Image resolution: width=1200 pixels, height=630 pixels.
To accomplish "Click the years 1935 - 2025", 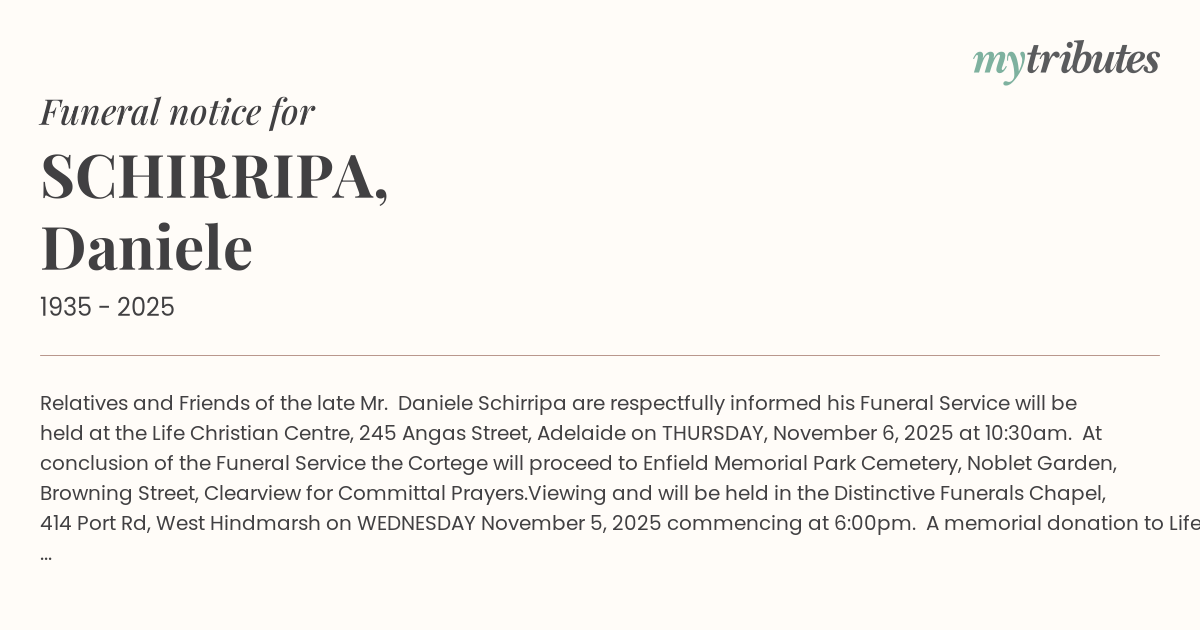I will click(x=107, y=307).
